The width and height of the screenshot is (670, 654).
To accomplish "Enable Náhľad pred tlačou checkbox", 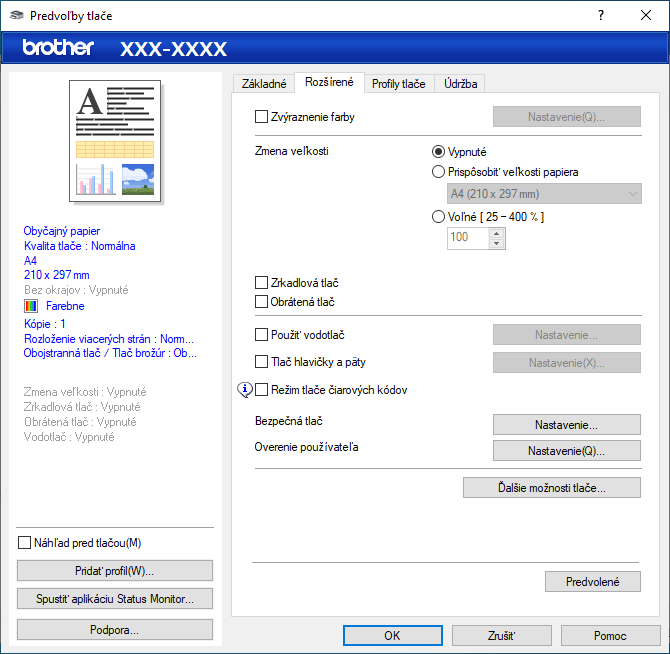I will tap(25, 543).
